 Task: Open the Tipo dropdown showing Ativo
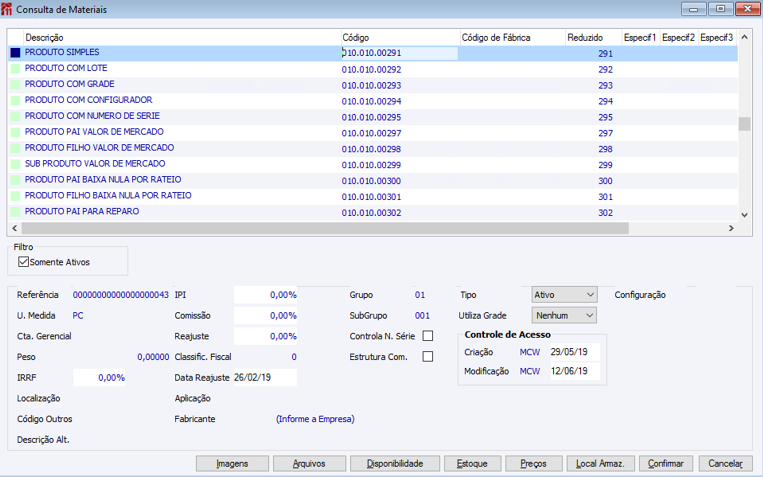(x=564, y=295)
